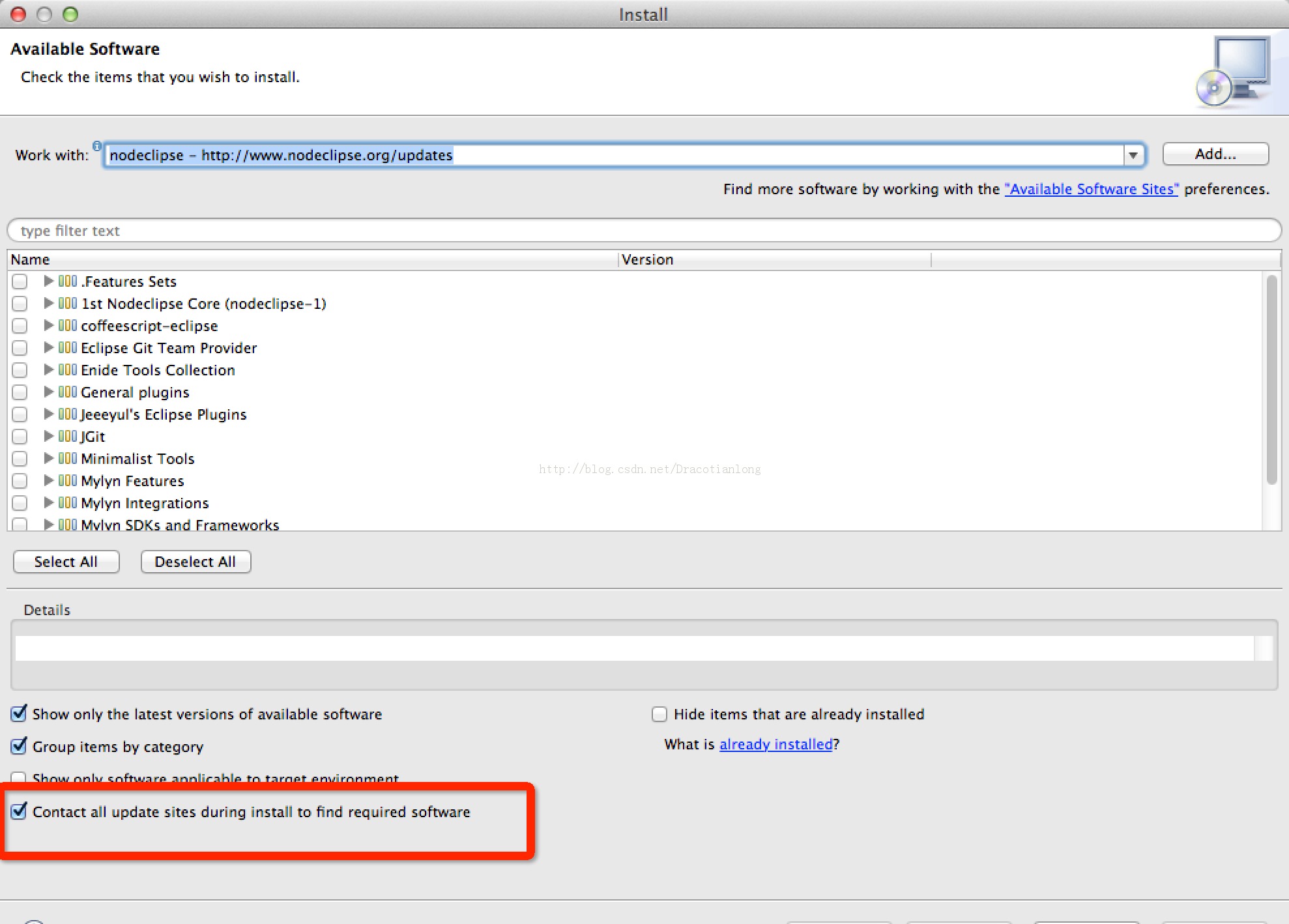This screenshot has width=1289, height=924.
Task: Click the .Features Sets category icon
Action: [x=68, y=281]
